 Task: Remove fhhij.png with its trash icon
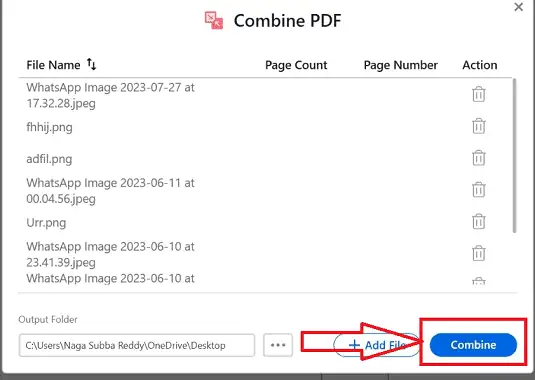click(479, 126)
